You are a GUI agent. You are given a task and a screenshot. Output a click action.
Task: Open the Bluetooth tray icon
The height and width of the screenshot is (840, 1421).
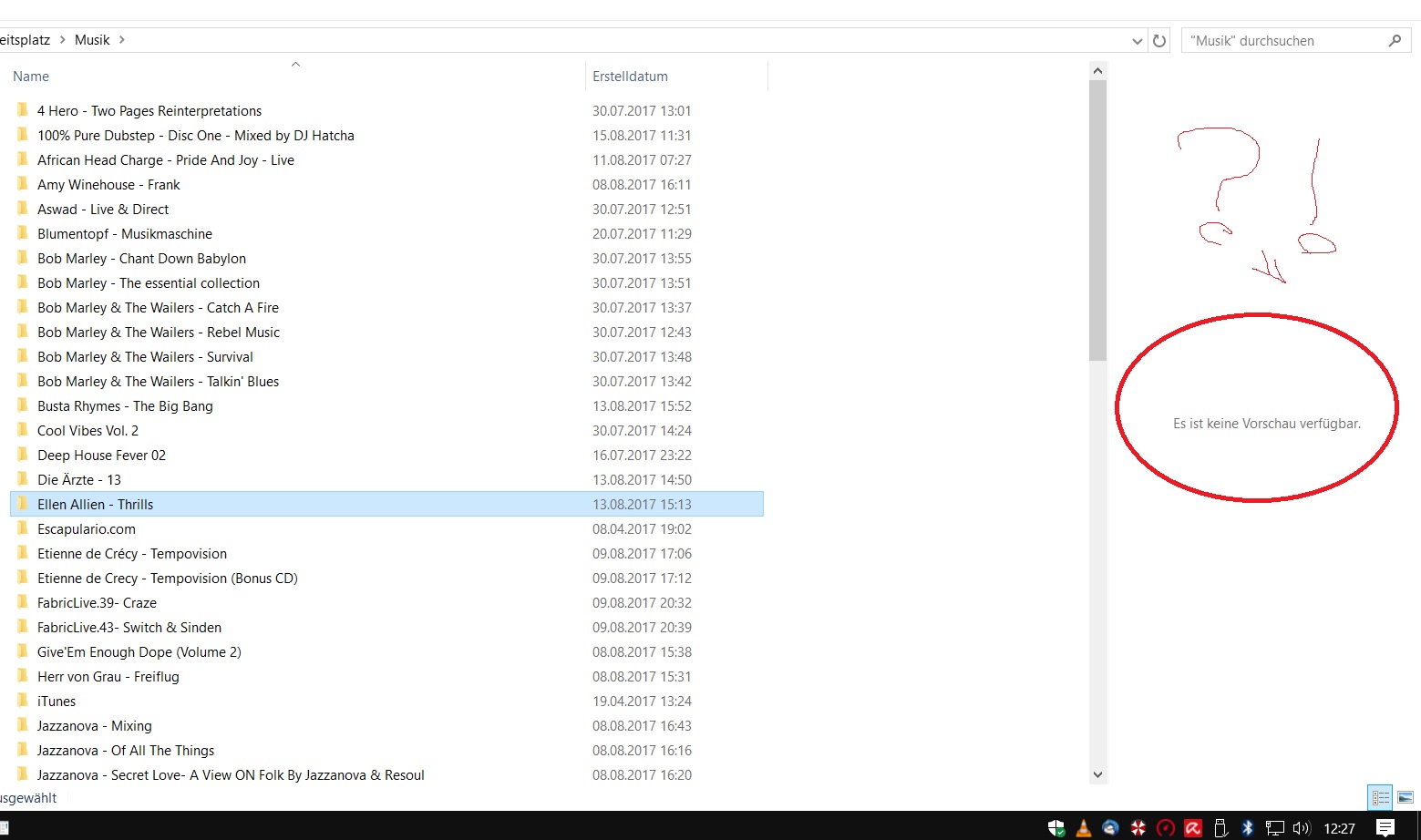[x=1248, y=828]
